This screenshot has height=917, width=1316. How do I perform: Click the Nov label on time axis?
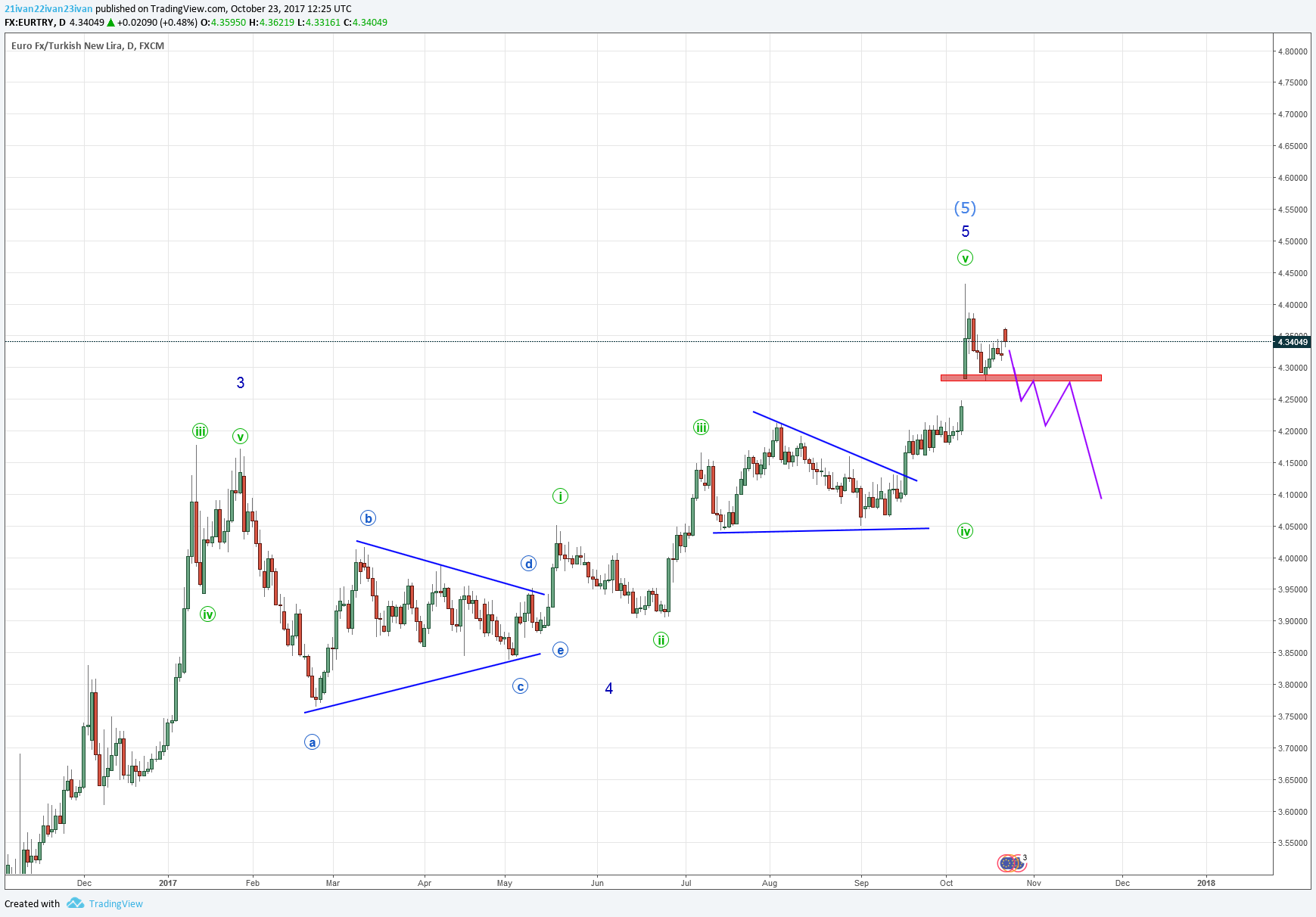pyautogui.click(x=1034, y=883)
